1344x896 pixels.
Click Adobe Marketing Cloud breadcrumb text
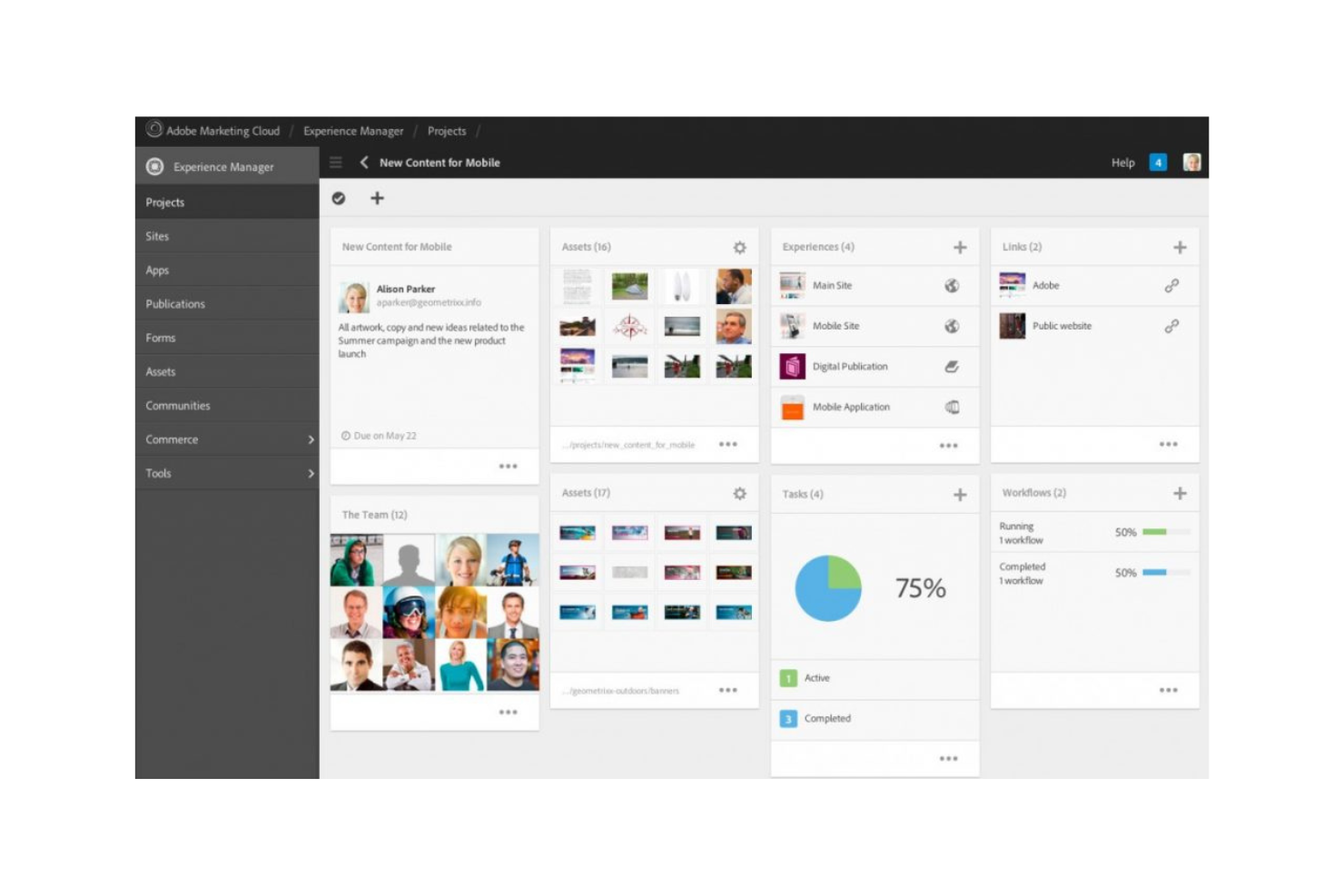(222, 131)
